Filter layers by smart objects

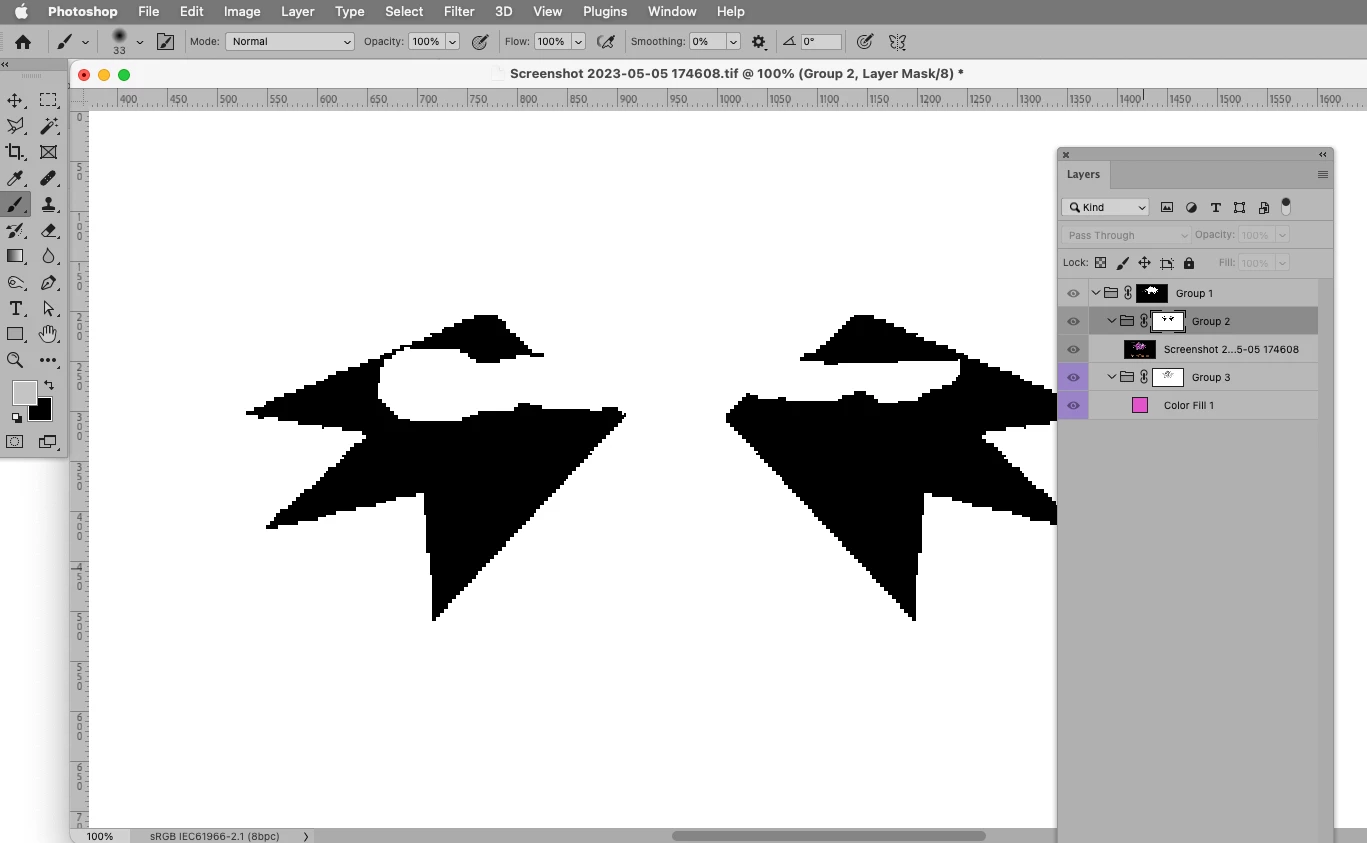pyautogui.click(x=1264, y=207)
